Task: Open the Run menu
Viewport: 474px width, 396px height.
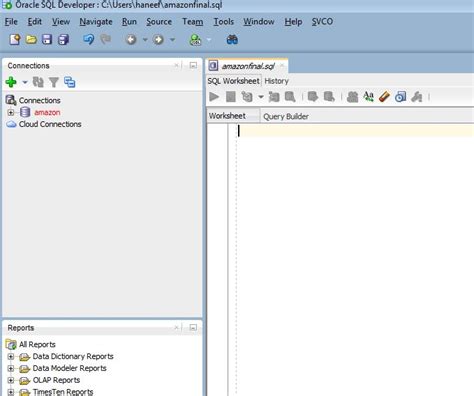Action: pos(129,22)
